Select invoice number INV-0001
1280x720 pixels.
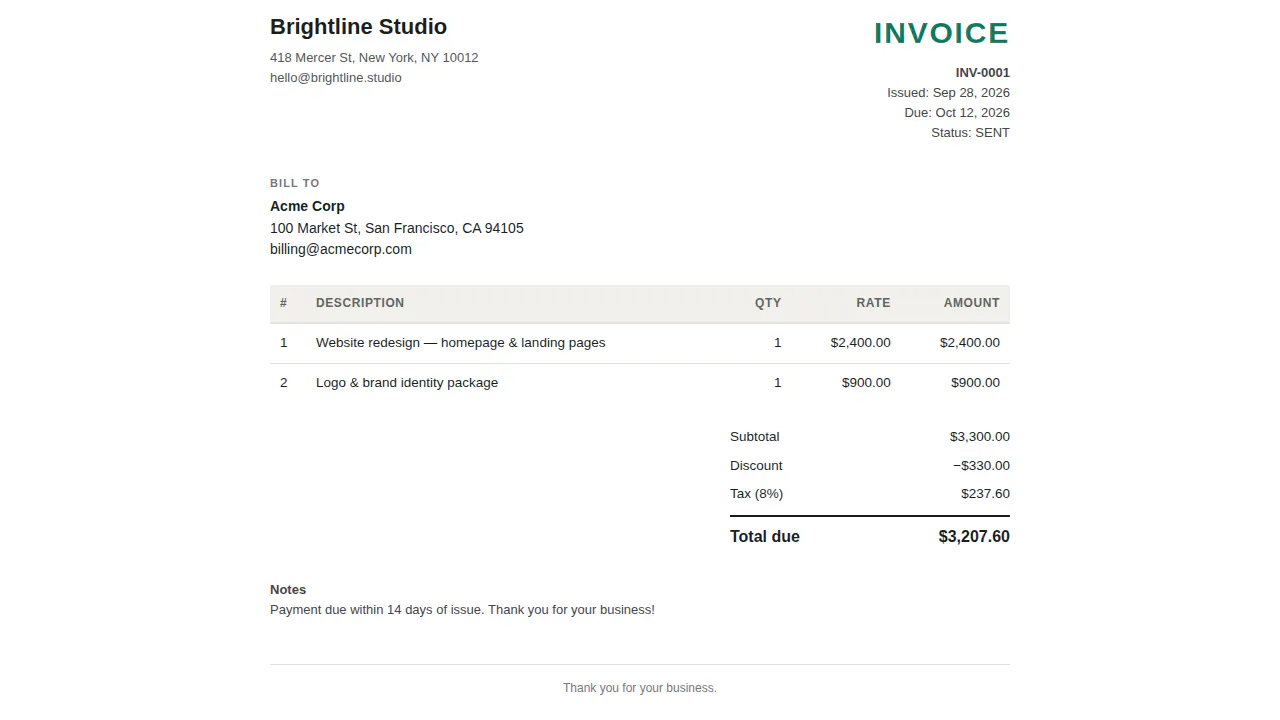pos(982,73)
